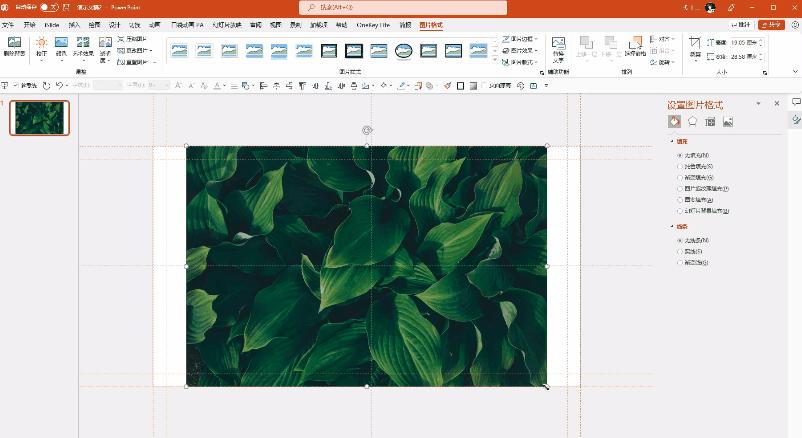
Task: Close the Format Picture (设置图片格式) pane
Action: [x=776, y=103]
